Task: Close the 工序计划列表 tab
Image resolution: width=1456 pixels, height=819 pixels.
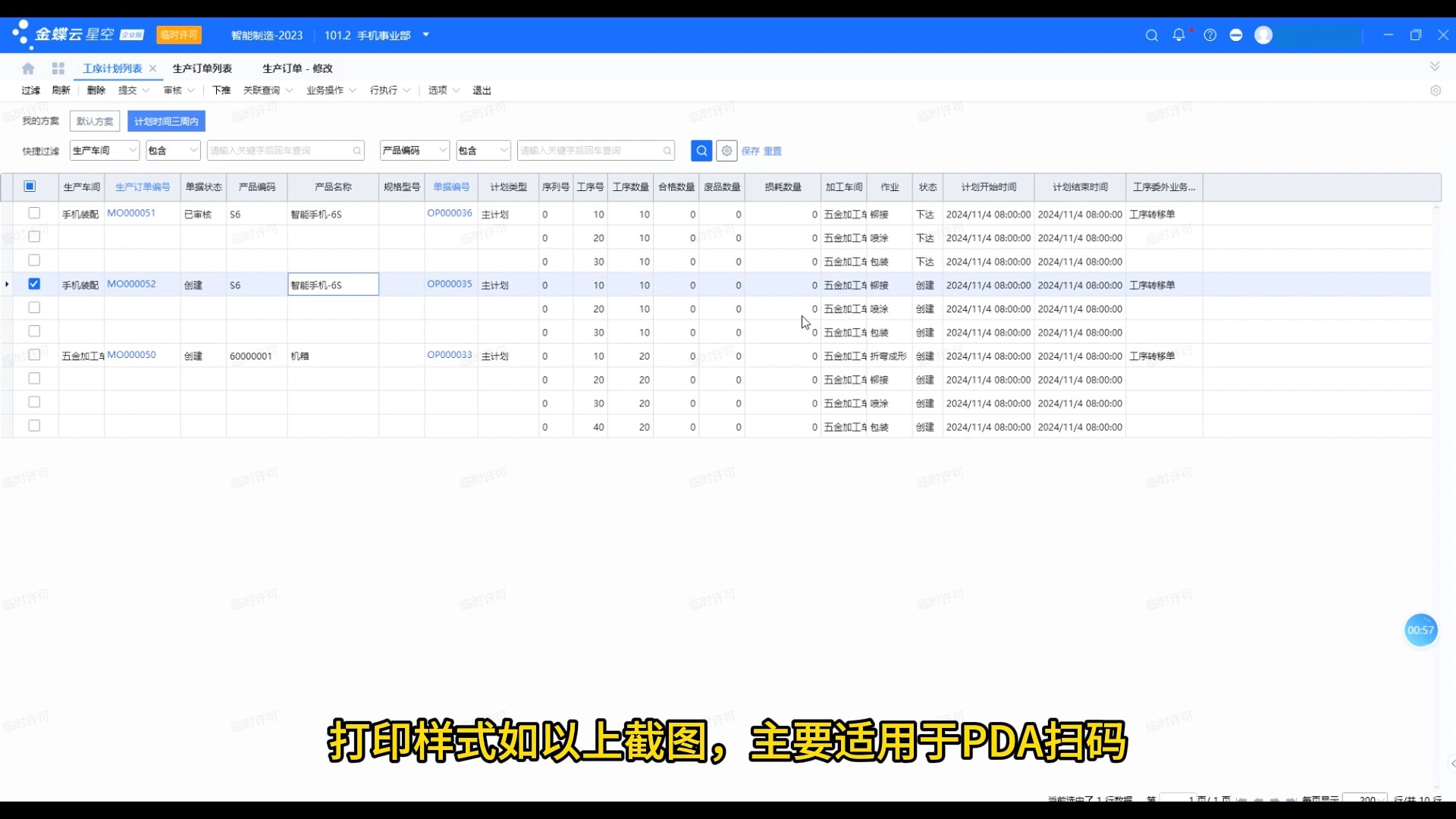Action: tap(152, 68)
